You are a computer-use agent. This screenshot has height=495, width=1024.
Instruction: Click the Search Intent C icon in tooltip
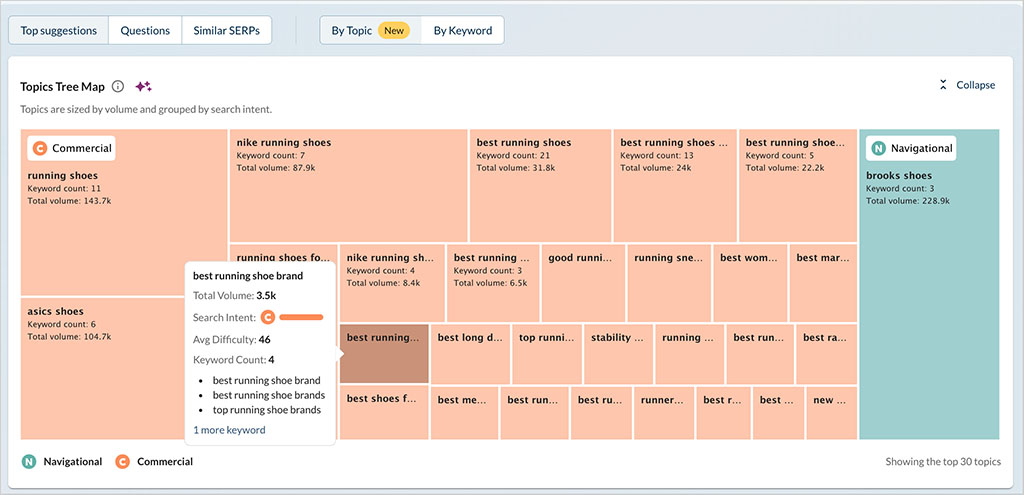click(267, 317)
